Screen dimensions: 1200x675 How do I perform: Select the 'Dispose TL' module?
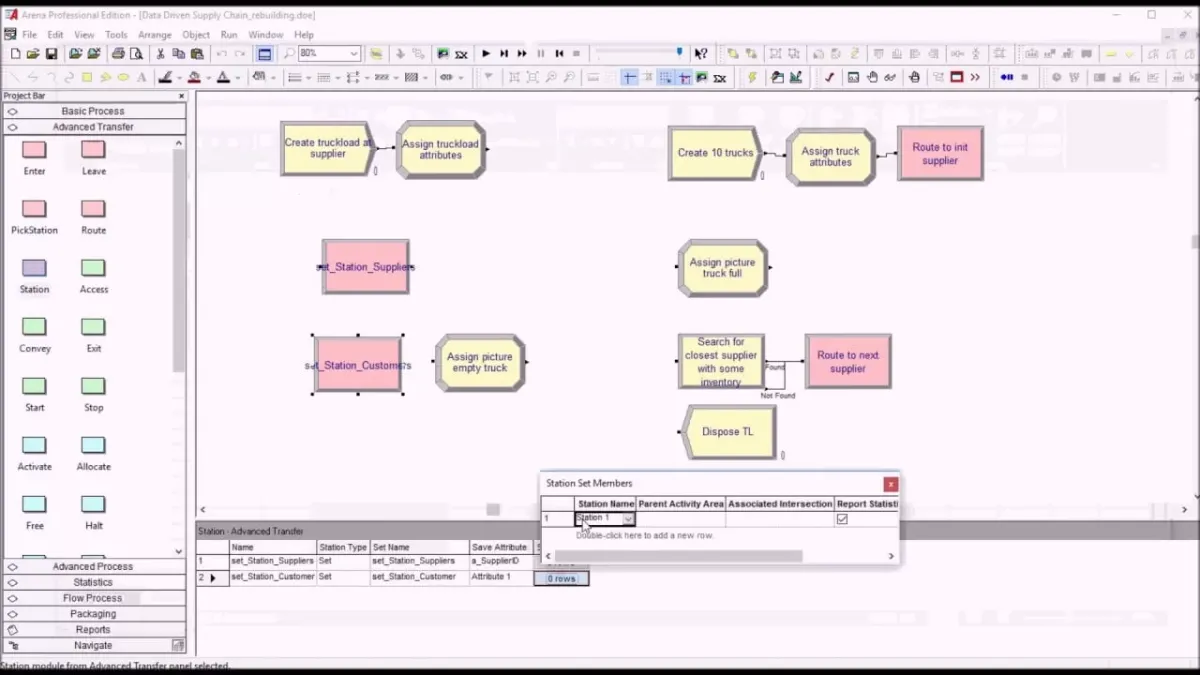[727, 432]
